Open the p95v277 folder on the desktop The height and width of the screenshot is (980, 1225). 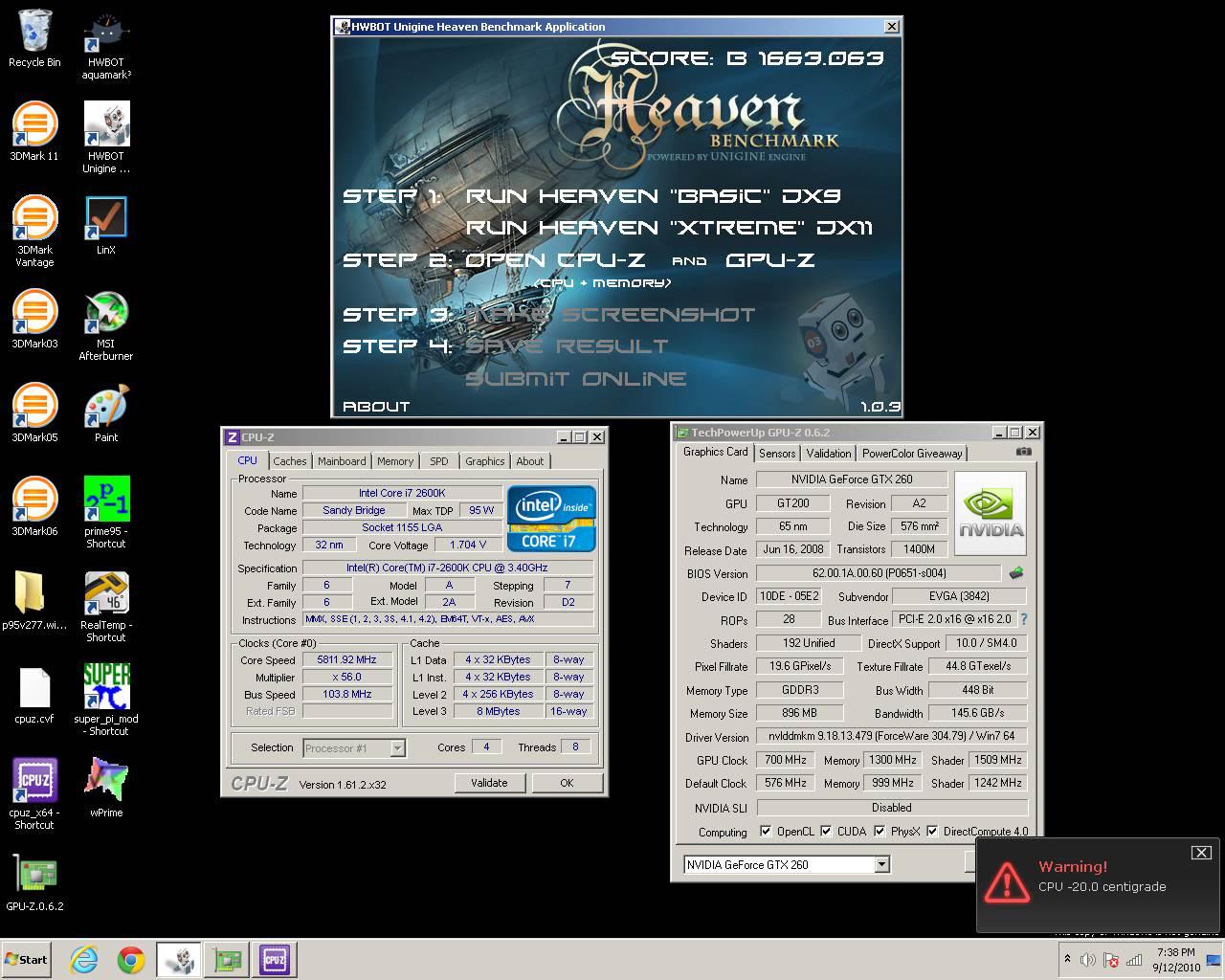tap(34, 600)
